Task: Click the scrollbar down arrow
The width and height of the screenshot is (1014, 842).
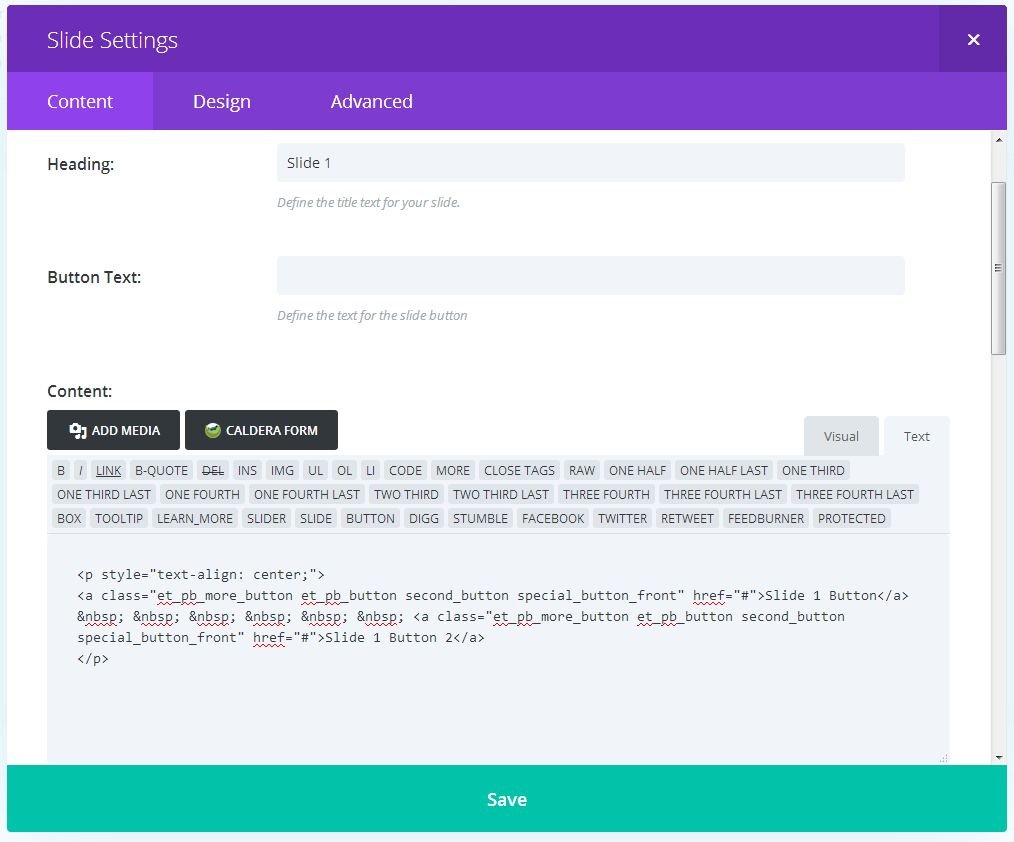Action: (x=998, y=757)
